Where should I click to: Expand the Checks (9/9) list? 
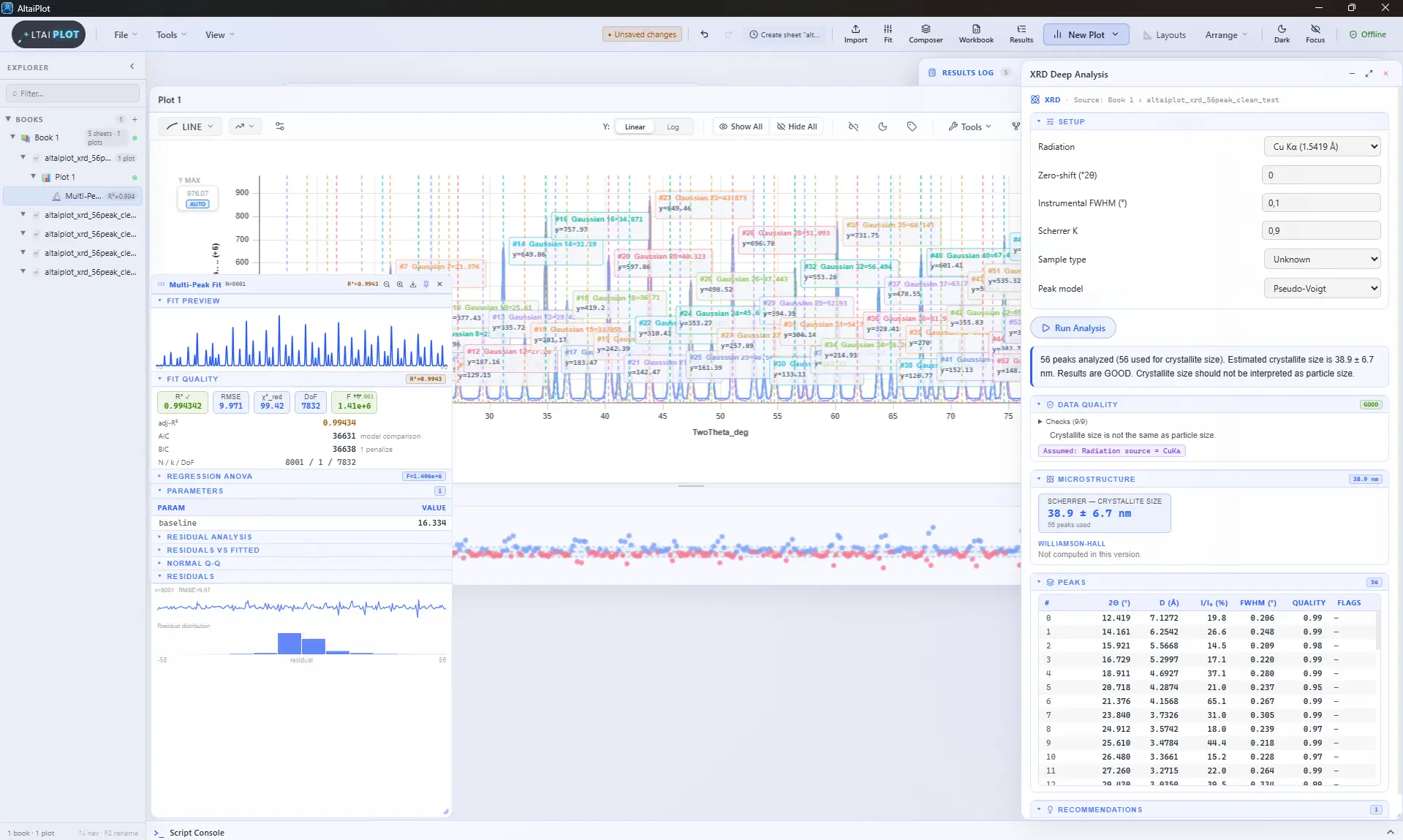point(1063,421)
